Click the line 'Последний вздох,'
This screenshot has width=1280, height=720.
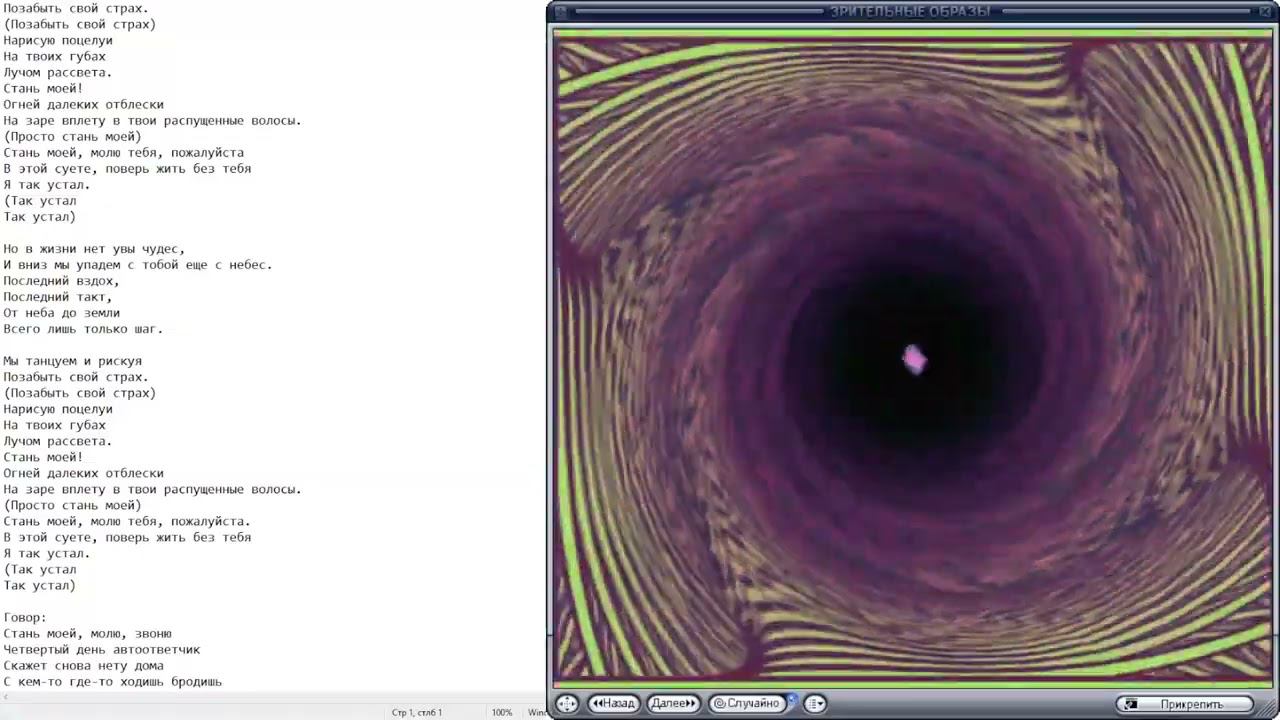pyautogui.click(x=62, y=281)
